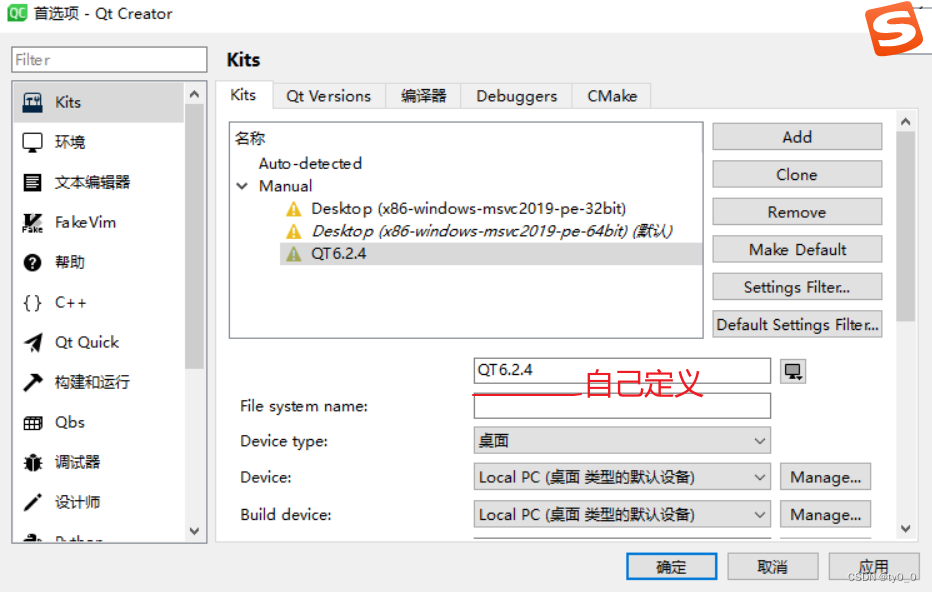Click the sidebar vertical scrollbar thumb
The height and width of the screenshot is (592, 932).
tap(194, 237)
